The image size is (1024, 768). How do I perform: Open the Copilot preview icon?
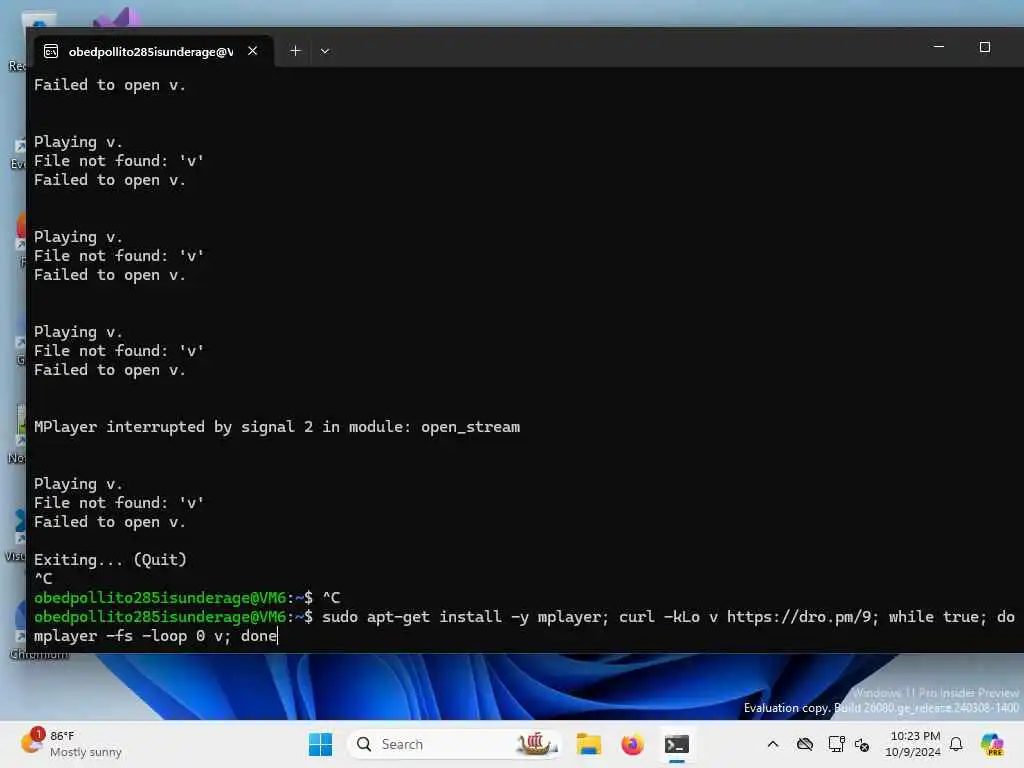point(992,744)
